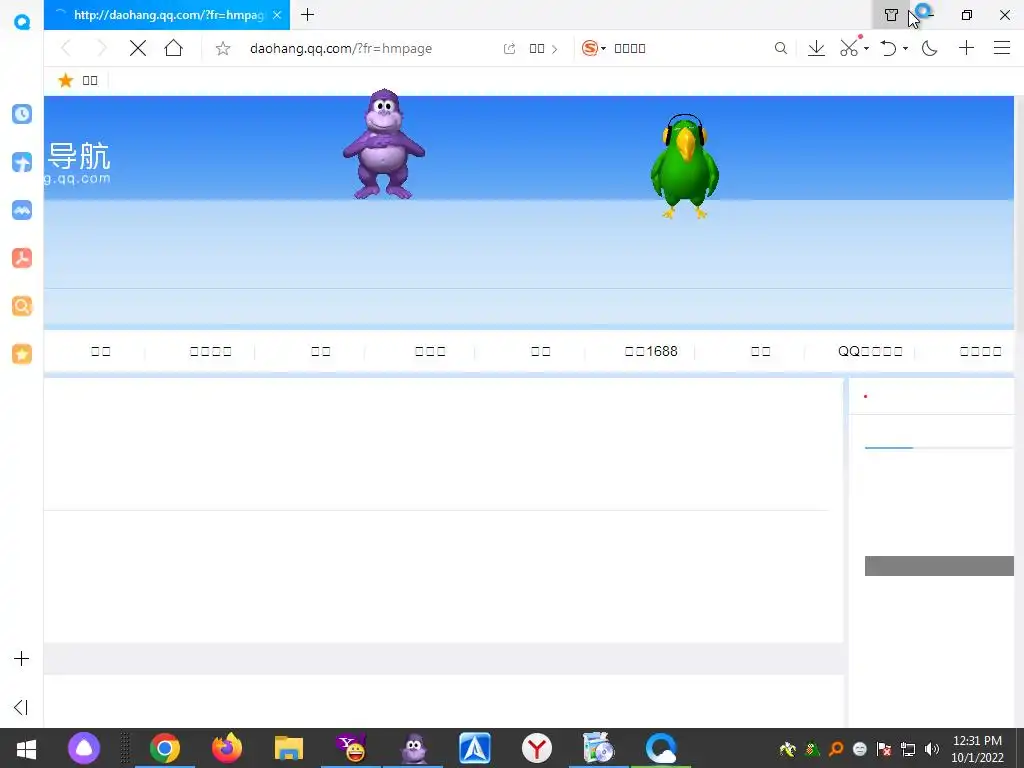The width and height of the screenshot is (1024, 768).
Task: Click the volume speaker tray icon
Action: 932,749
